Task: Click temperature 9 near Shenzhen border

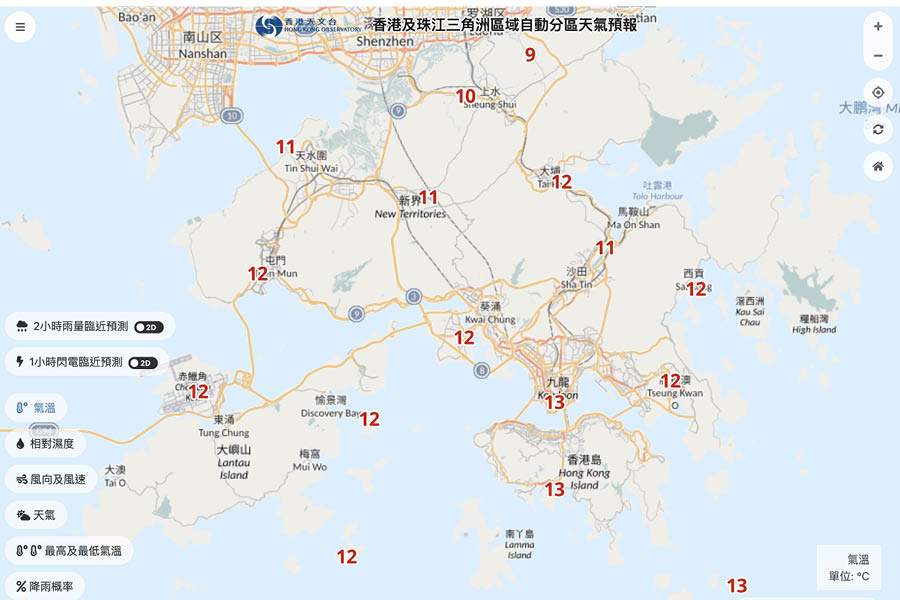Action: 530,55
